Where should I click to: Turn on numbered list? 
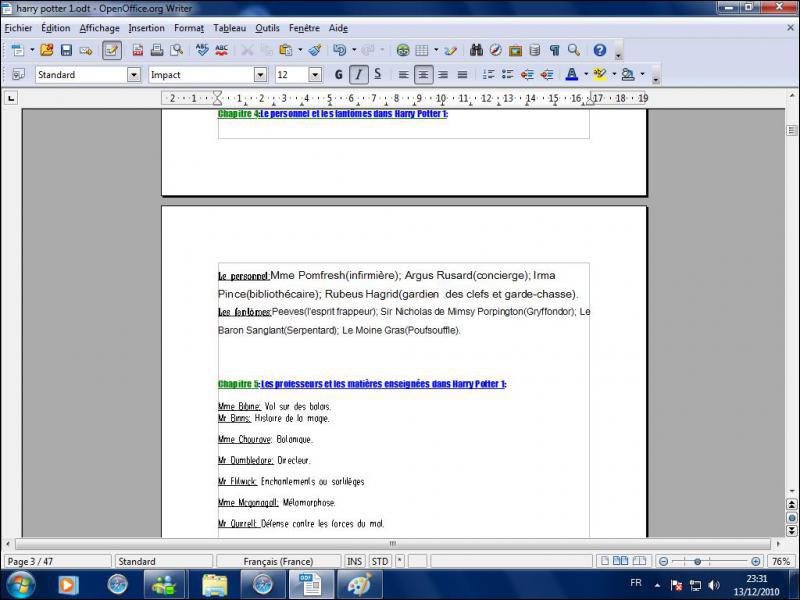point(488,75)
